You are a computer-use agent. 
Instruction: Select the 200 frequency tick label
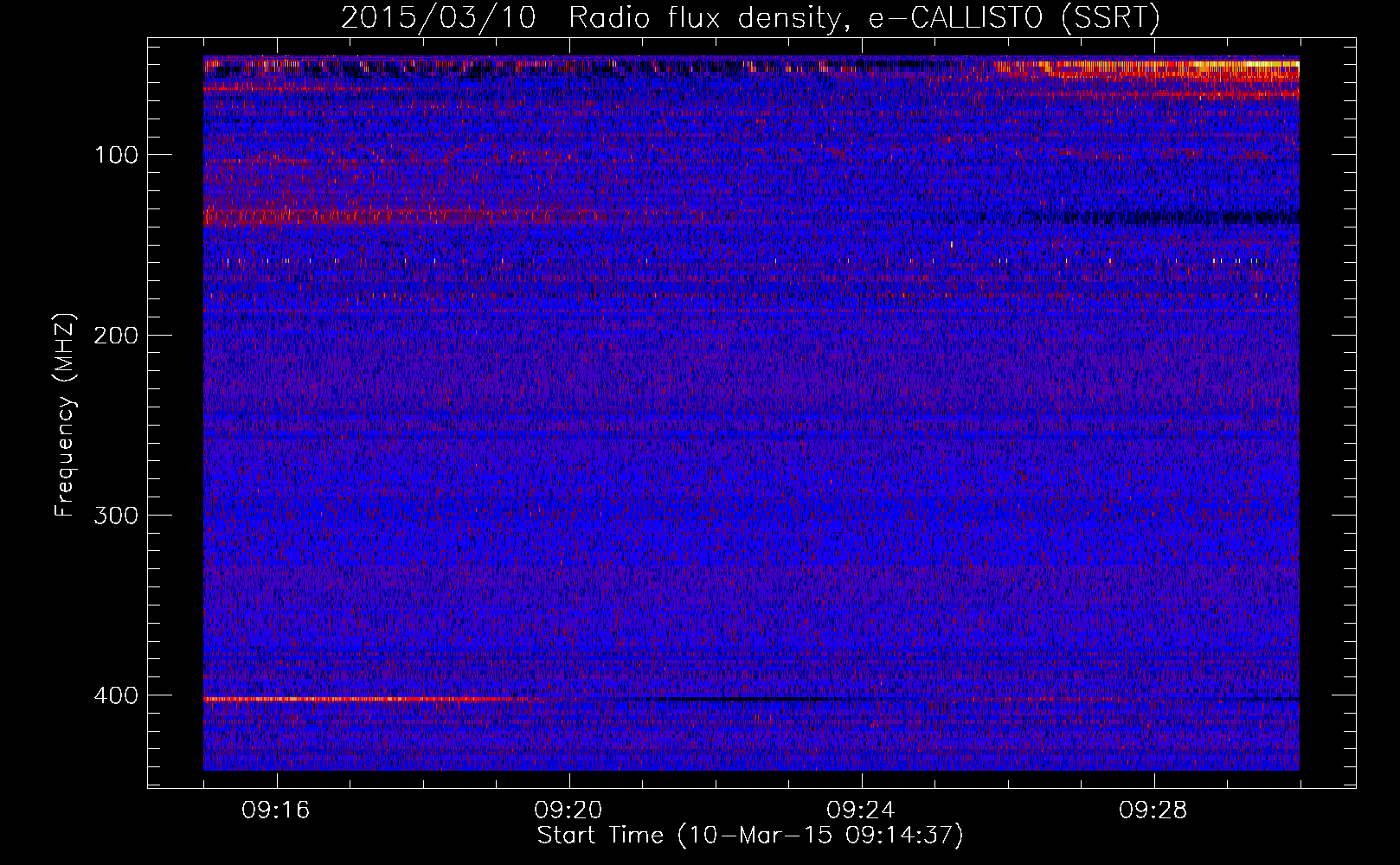116,336
